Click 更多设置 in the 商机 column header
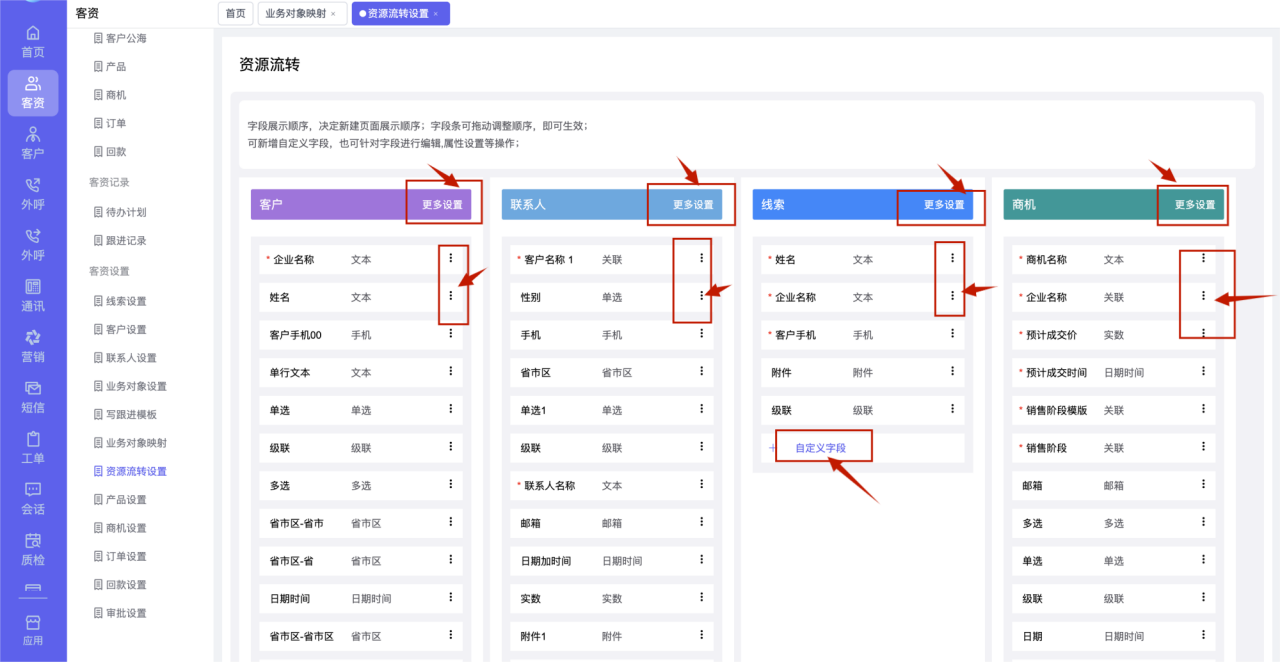 pos(1195,204)
